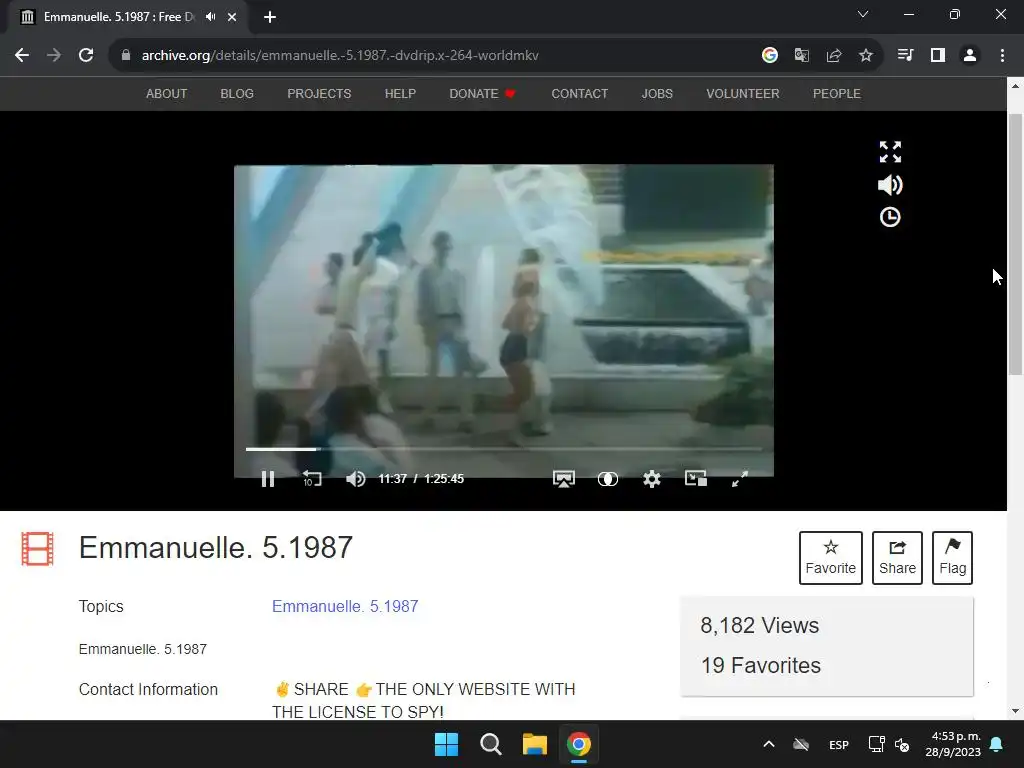Click scrollbar down arrow
1024x768 pixels.
click(x=1016, y=711)
